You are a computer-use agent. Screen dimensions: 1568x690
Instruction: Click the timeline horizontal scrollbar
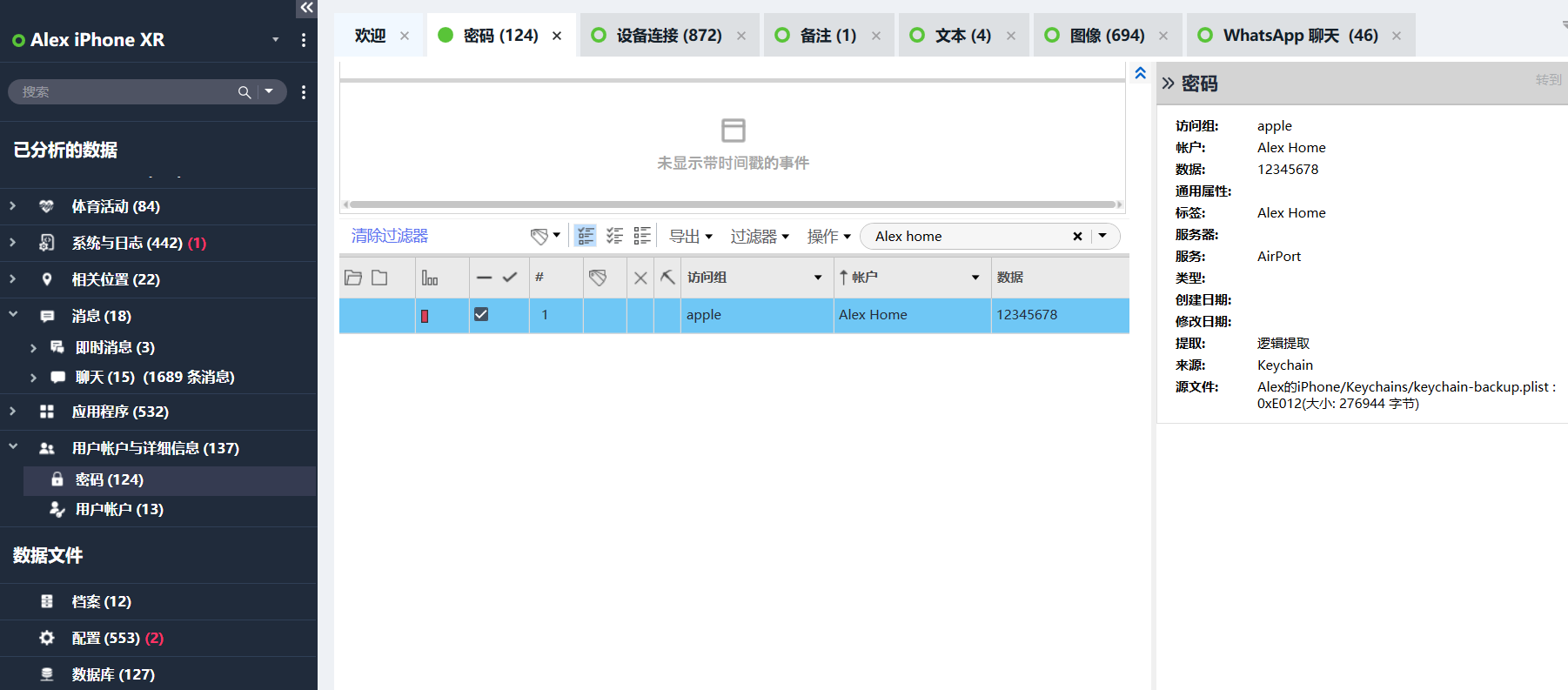[x=732, y=204]
